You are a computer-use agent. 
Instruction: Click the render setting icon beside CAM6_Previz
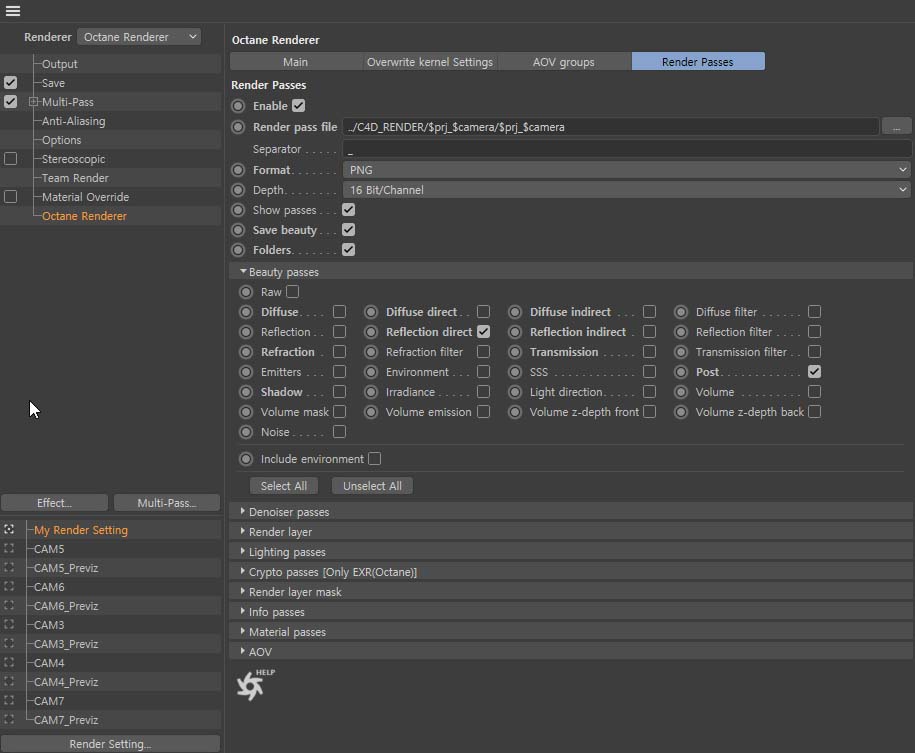tap(9, 605)
